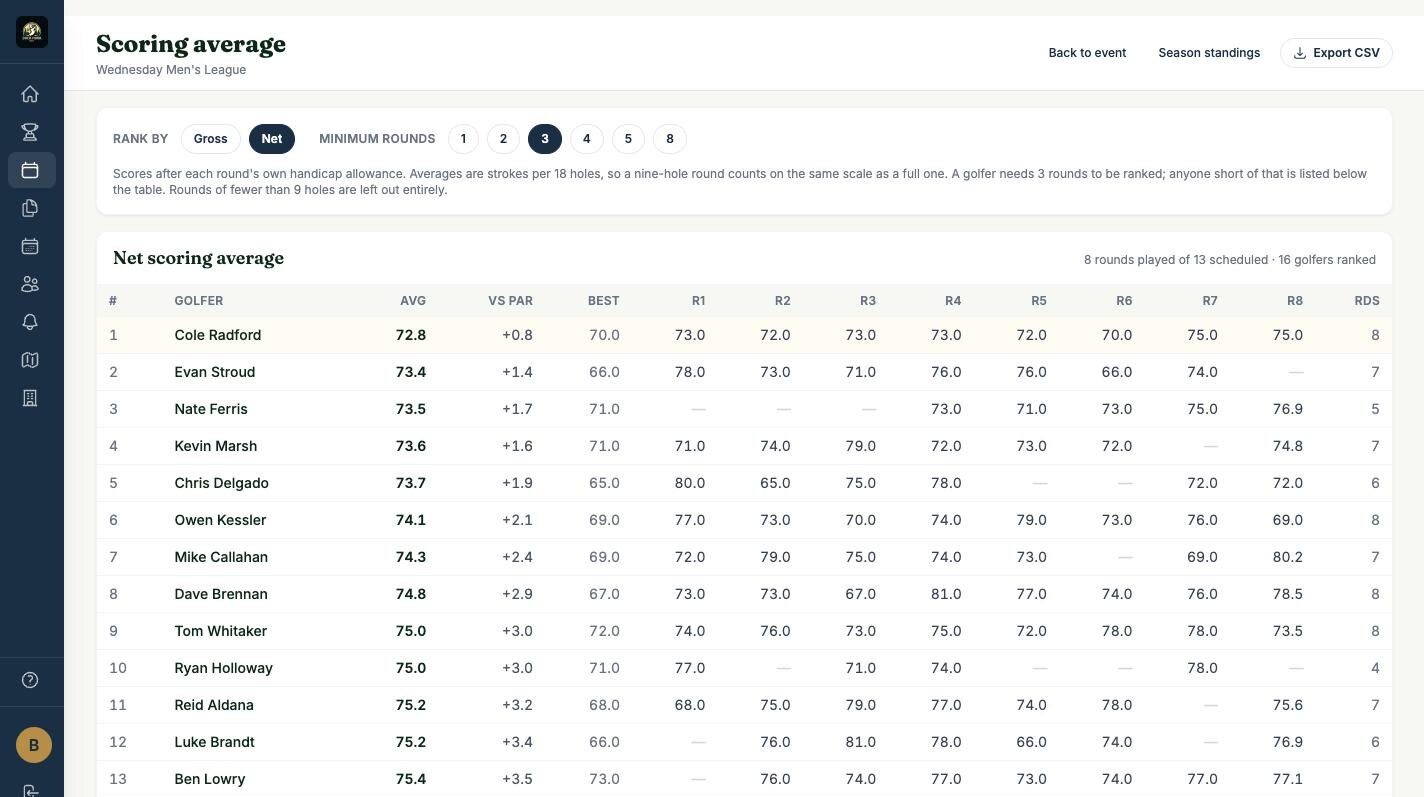Open the help question mark icon

(x=30, y=680)
